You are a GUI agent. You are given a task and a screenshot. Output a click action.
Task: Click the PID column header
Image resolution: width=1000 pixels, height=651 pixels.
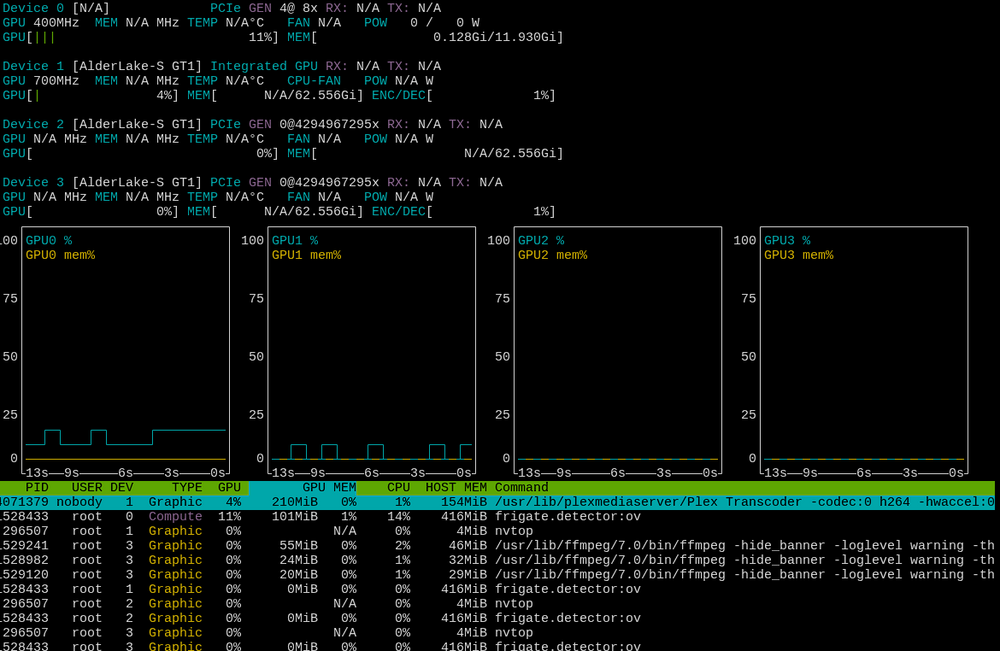coord(37,487)
